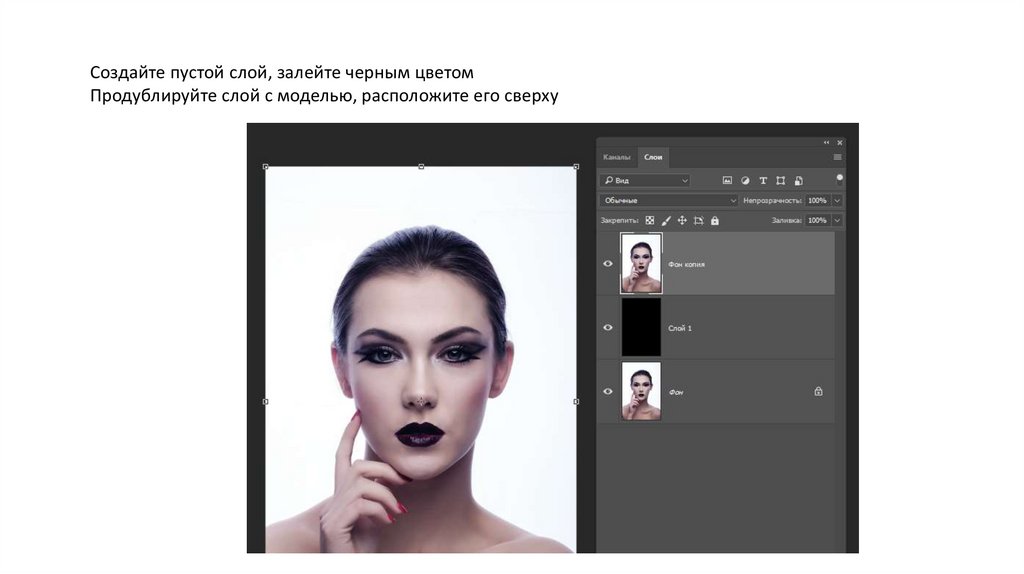Filter layers by pixel layer icon
This screenshot has width=1024, height=574.
[x=727, y=181]
